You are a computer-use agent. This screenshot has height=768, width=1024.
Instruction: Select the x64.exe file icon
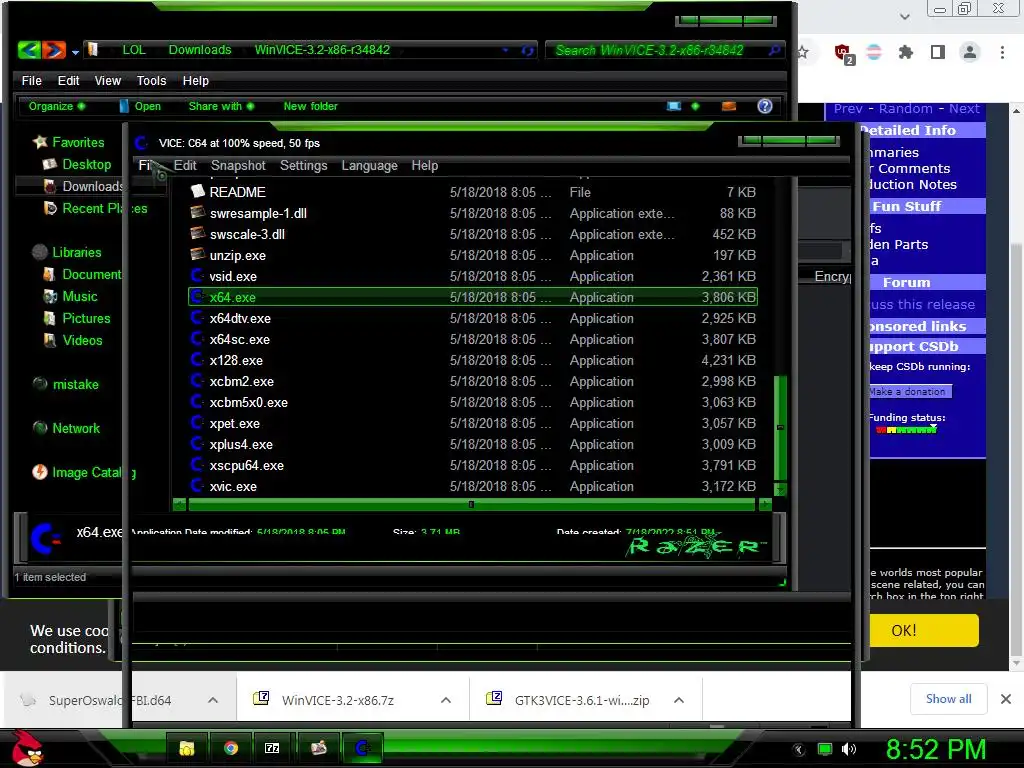(197, 296)
